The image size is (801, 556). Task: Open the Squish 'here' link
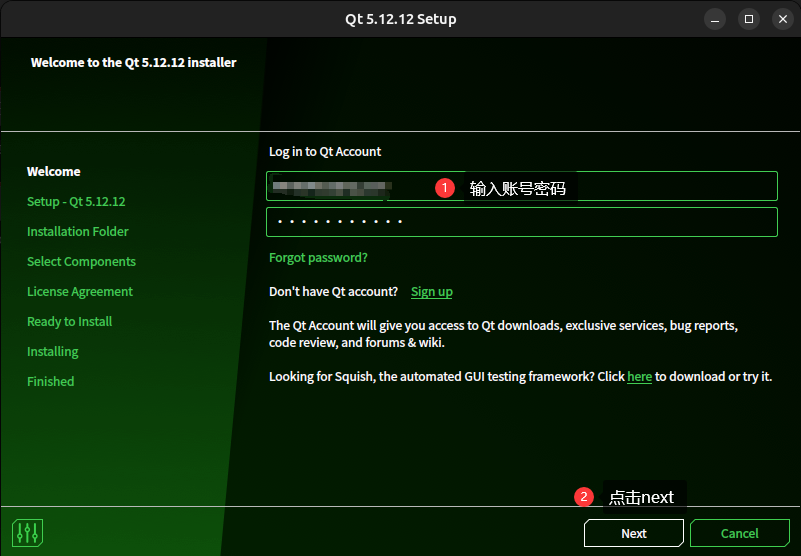click(x=640, y=377)
